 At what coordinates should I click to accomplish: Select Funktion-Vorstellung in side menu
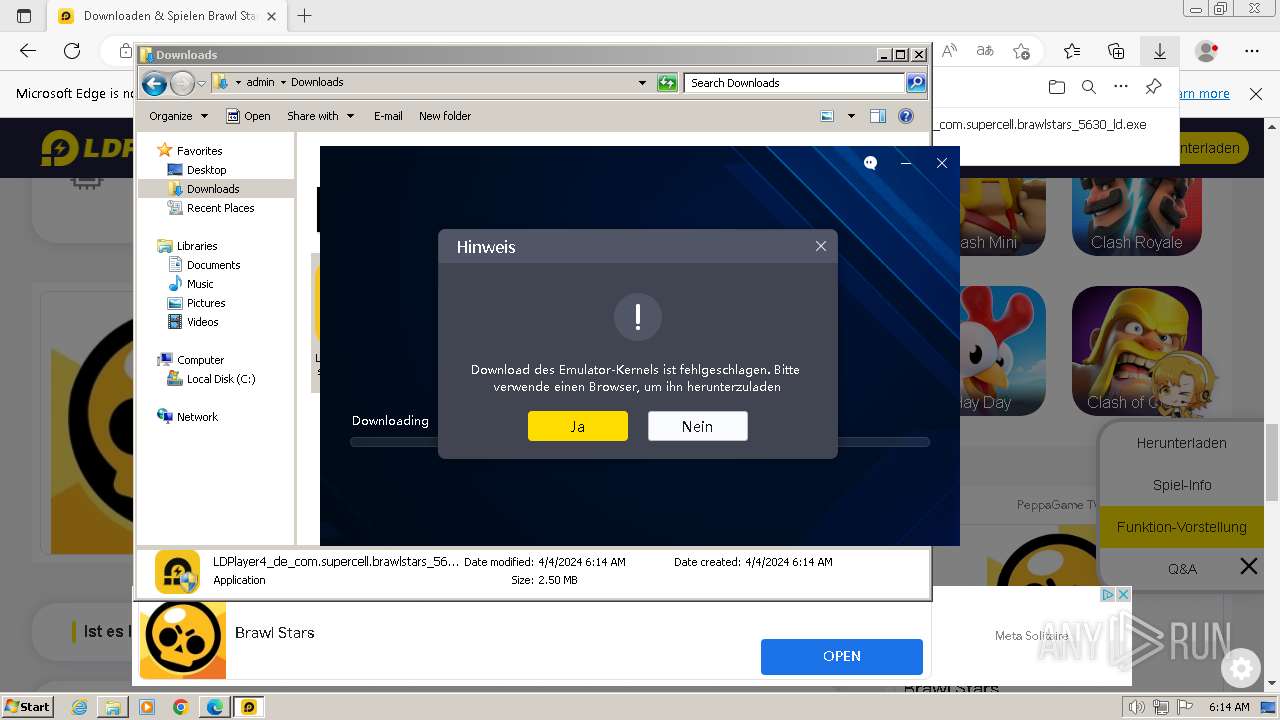coord(1181,527)
